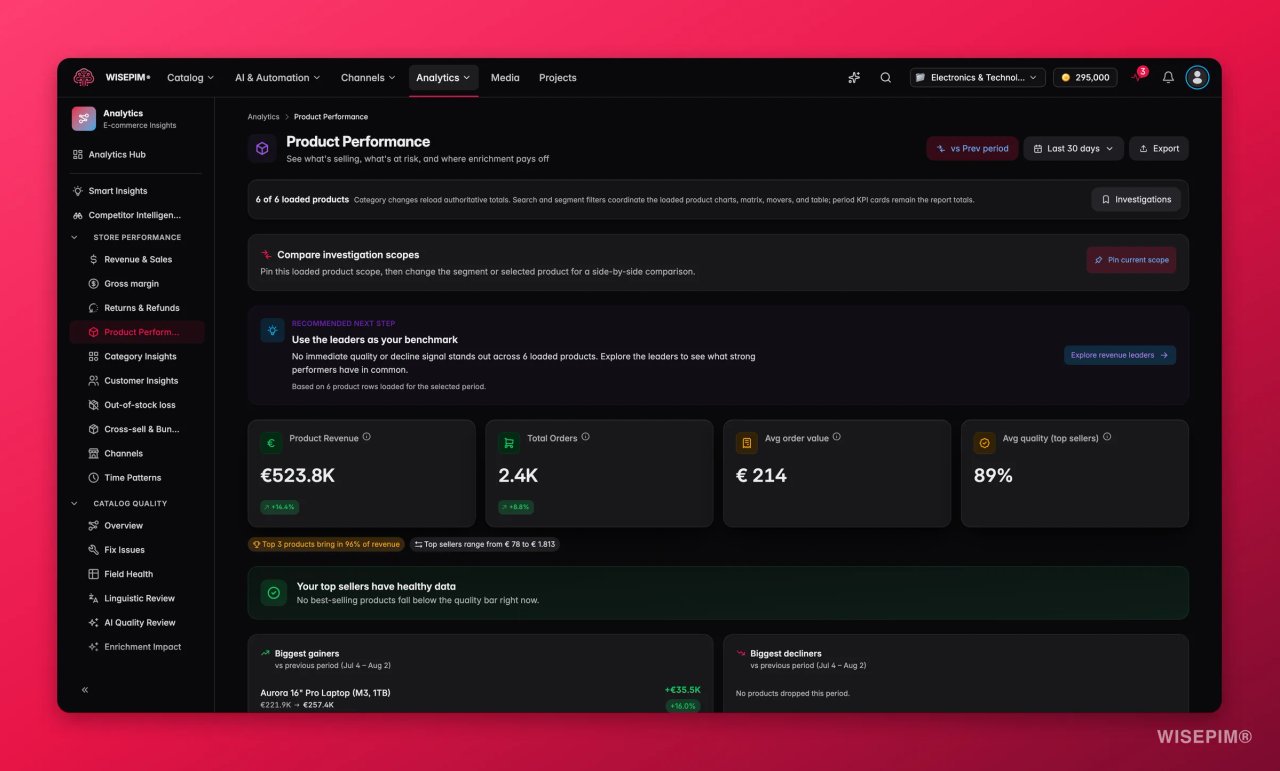The image size is (1280, 771).
Task: Open the notifications bell icon
Action: point(1168,78)
